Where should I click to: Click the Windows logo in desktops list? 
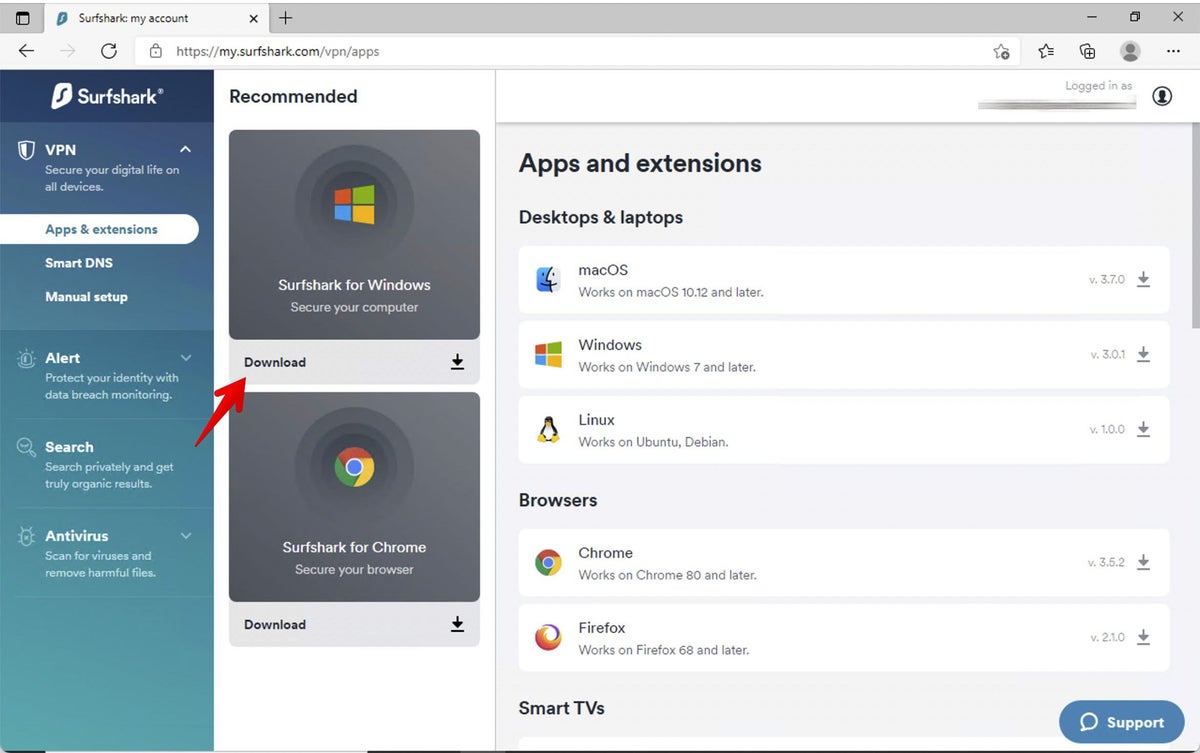coord(548,355)
